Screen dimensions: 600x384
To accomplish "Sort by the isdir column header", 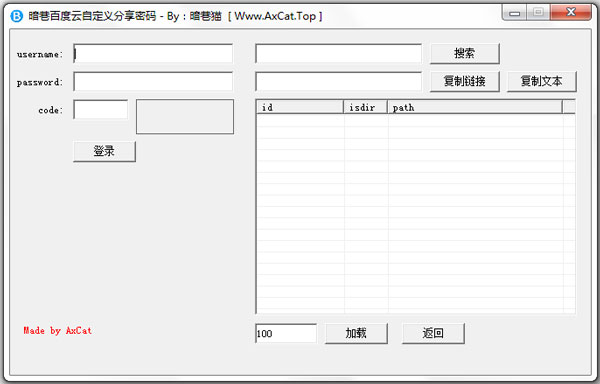I will pos(365,107).
